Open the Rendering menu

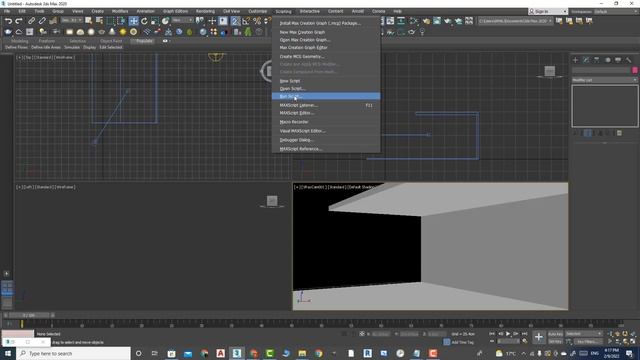click(205, 11)
